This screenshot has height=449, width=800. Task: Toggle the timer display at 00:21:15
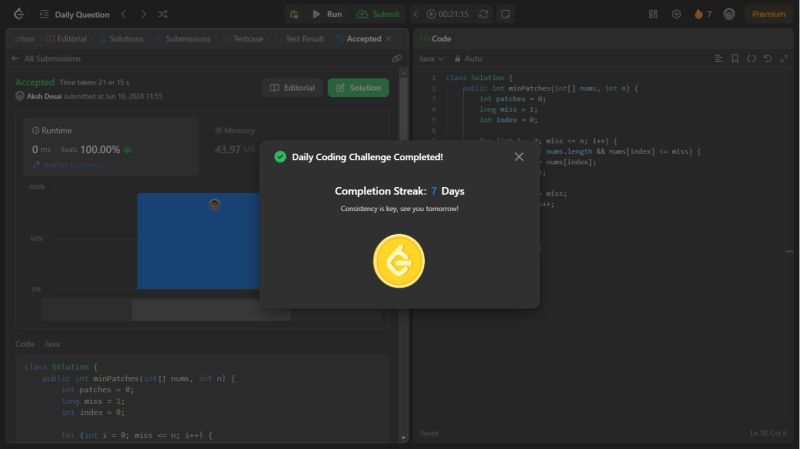447,14
